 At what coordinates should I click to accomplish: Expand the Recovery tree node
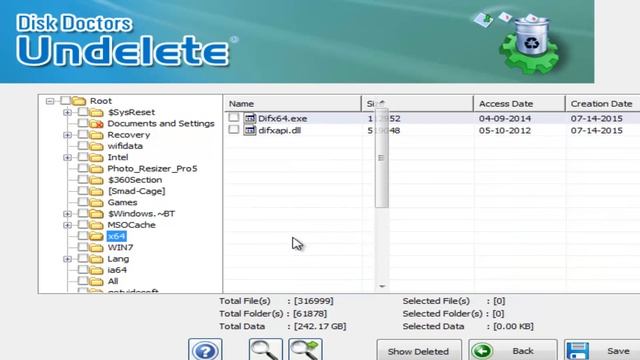coord(67,135)
